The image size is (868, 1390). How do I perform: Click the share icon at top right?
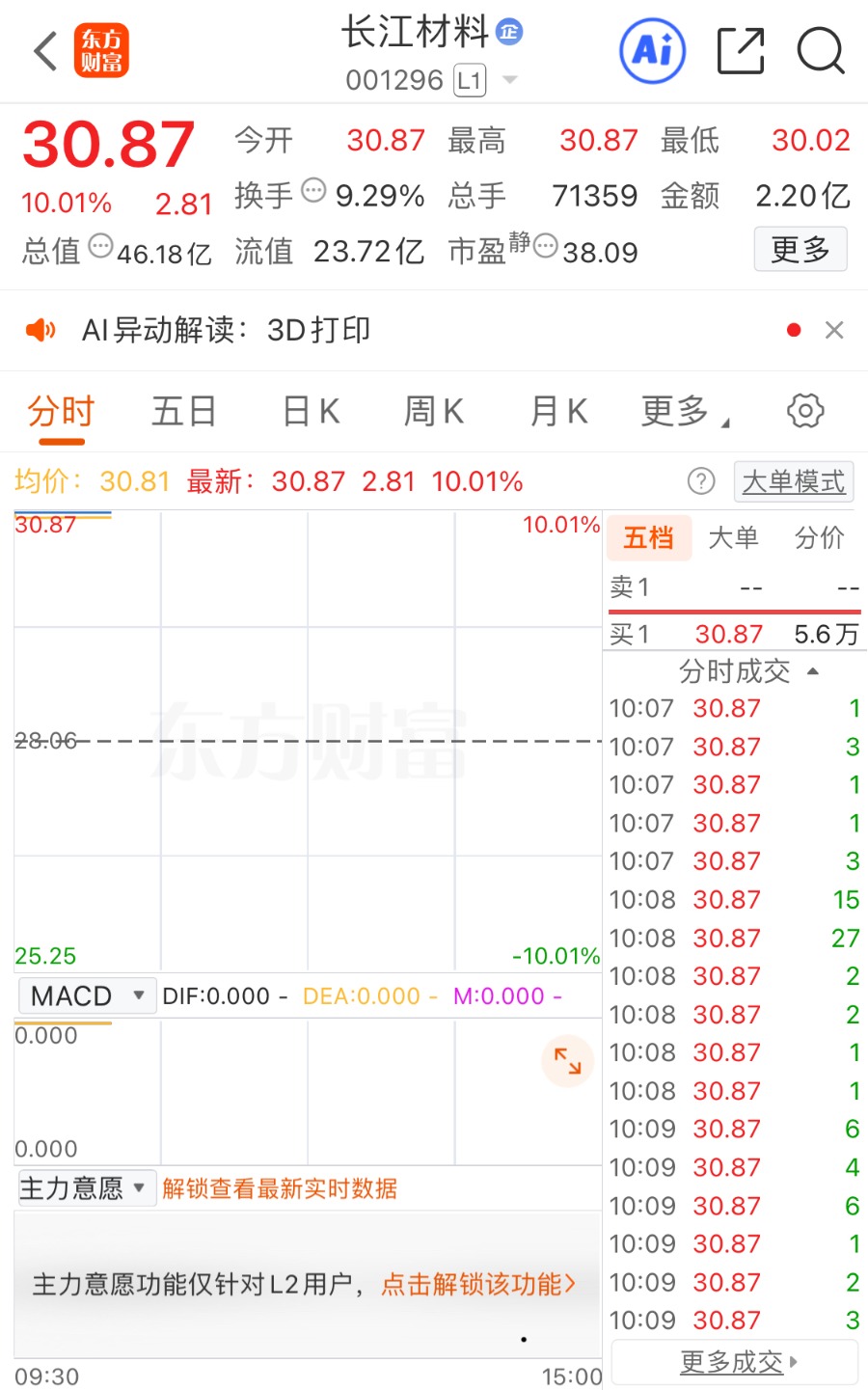[740, 51]
